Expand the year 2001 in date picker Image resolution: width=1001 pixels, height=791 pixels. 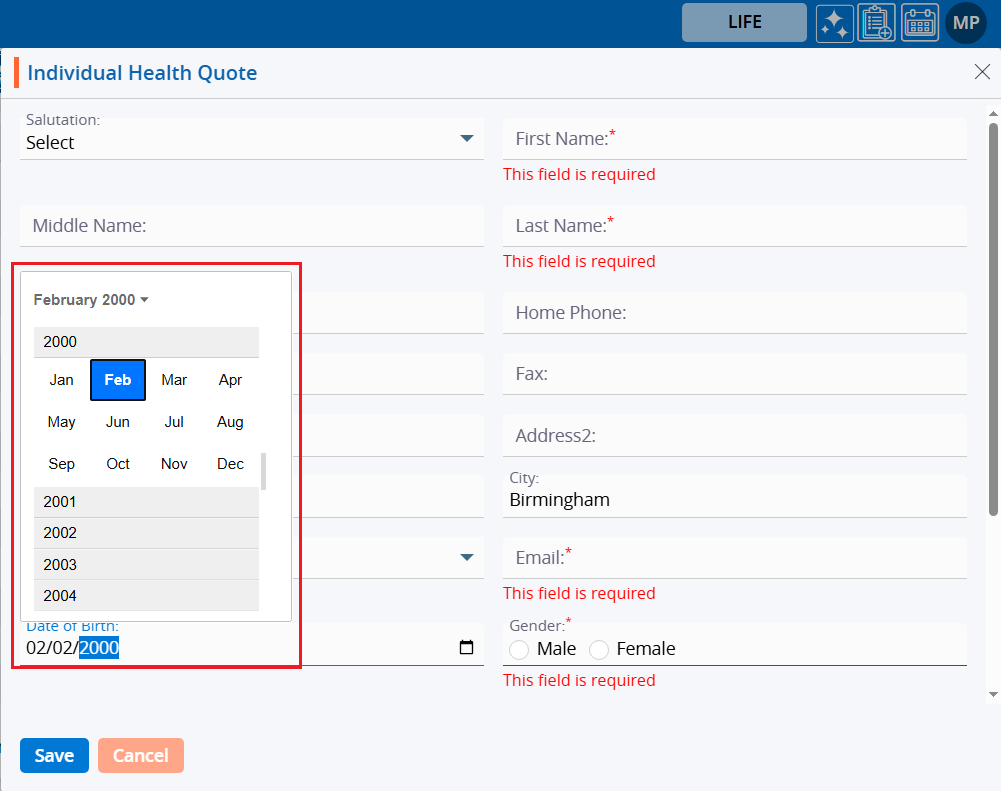146,502
